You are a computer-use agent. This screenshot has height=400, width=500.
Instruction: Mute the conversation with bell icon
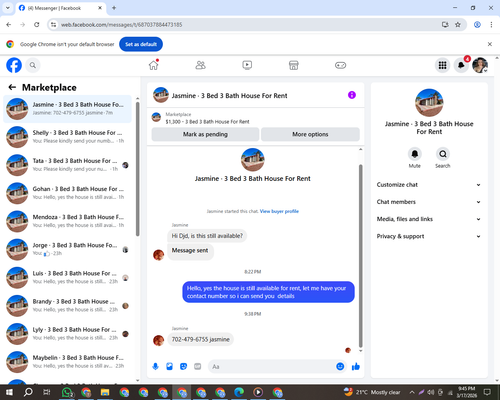(x=415, y=154)
